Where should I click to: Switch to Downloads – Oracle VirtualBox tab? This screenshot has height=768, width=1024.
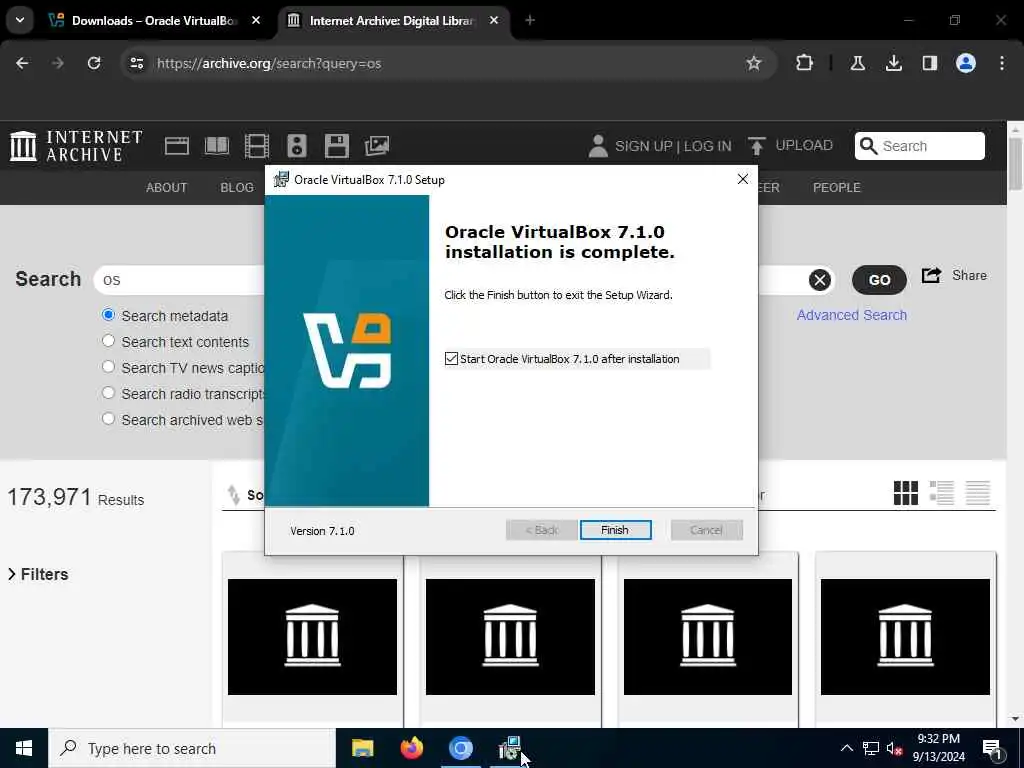click(155, 21)
